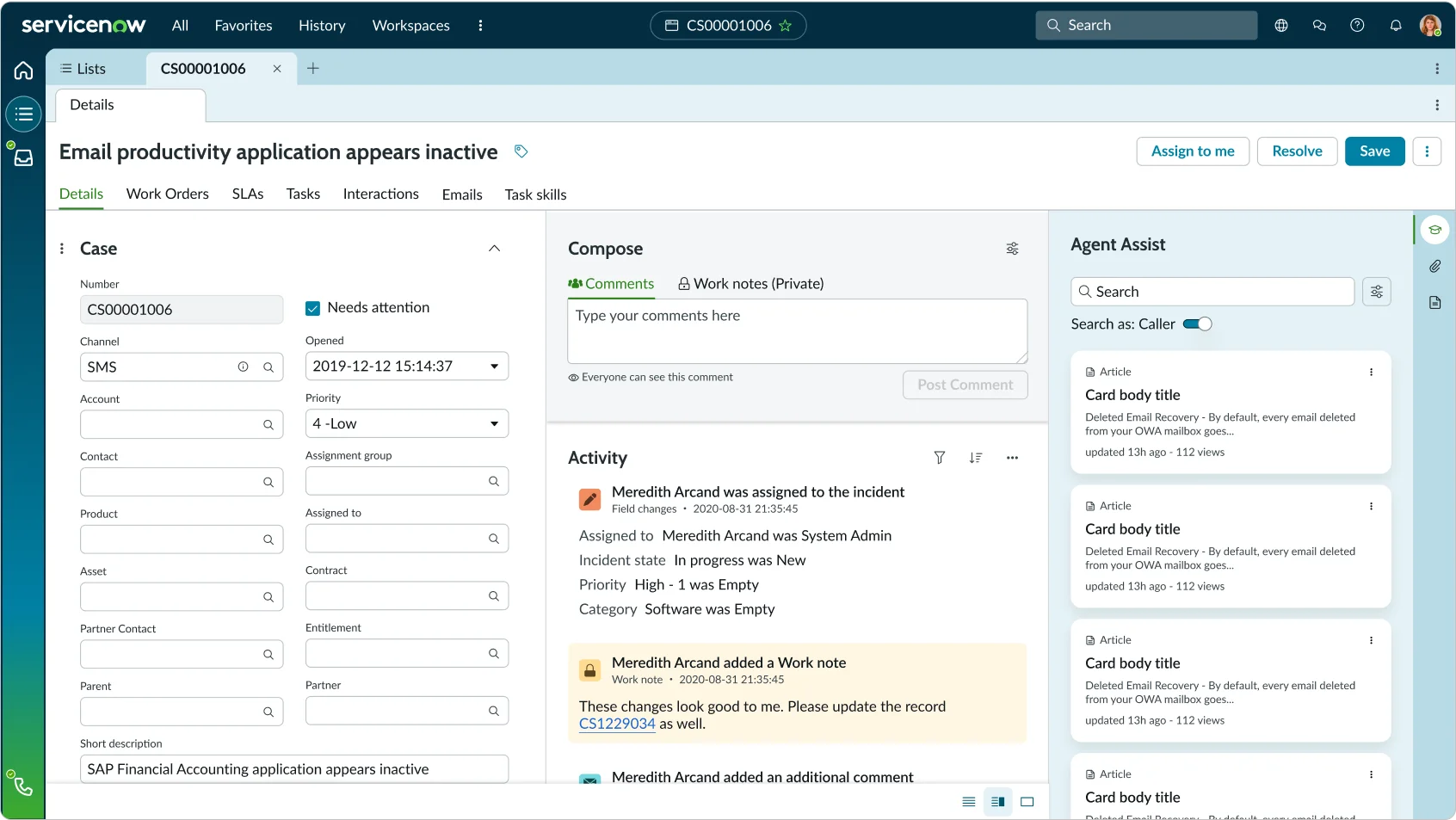
Task: Disable the Search as: Caller toggle
Action: coord(1197,324)
